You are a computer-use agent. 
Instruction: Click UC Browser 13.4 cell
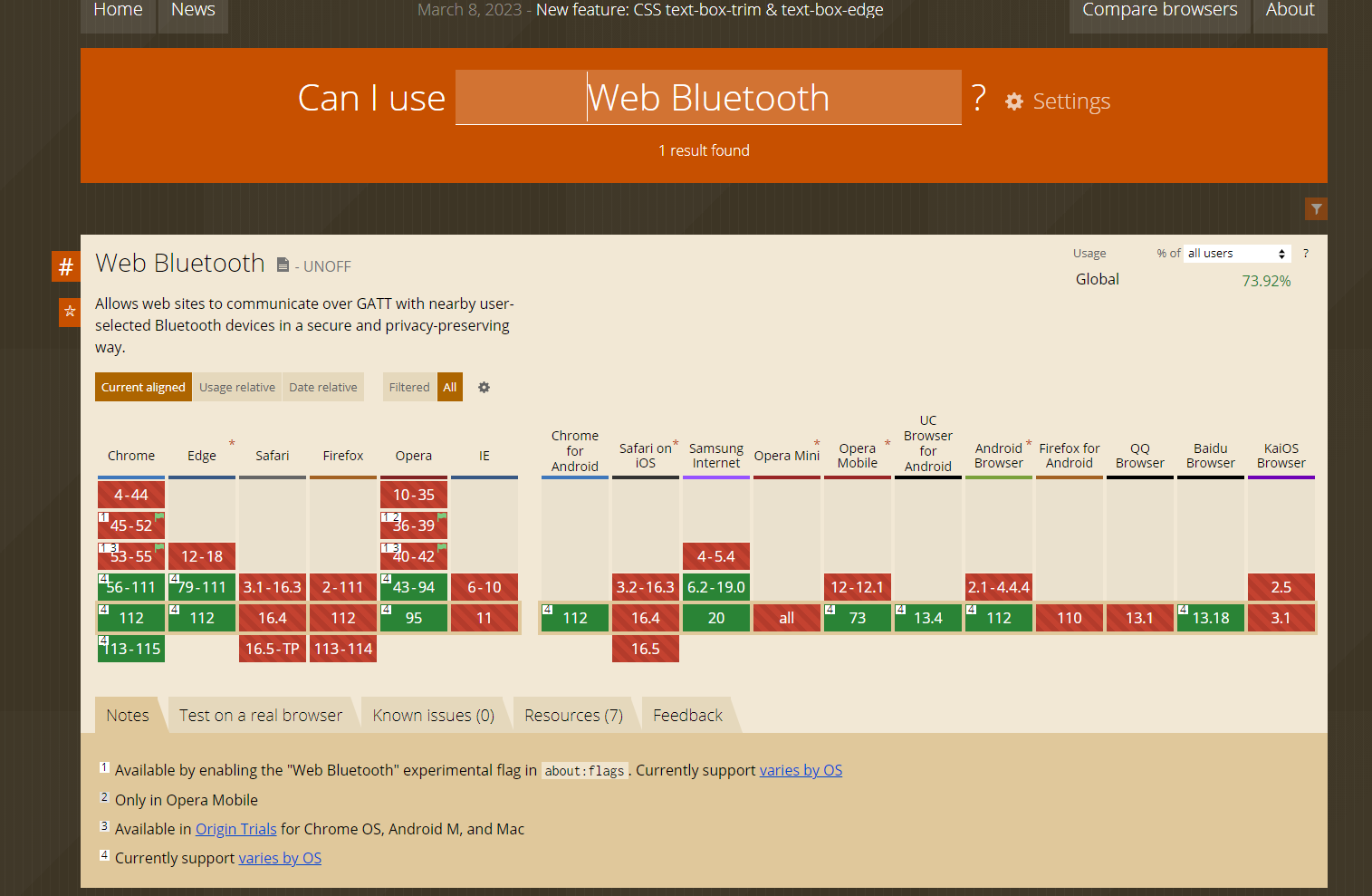pyautogui.click(x=928, y=618)
